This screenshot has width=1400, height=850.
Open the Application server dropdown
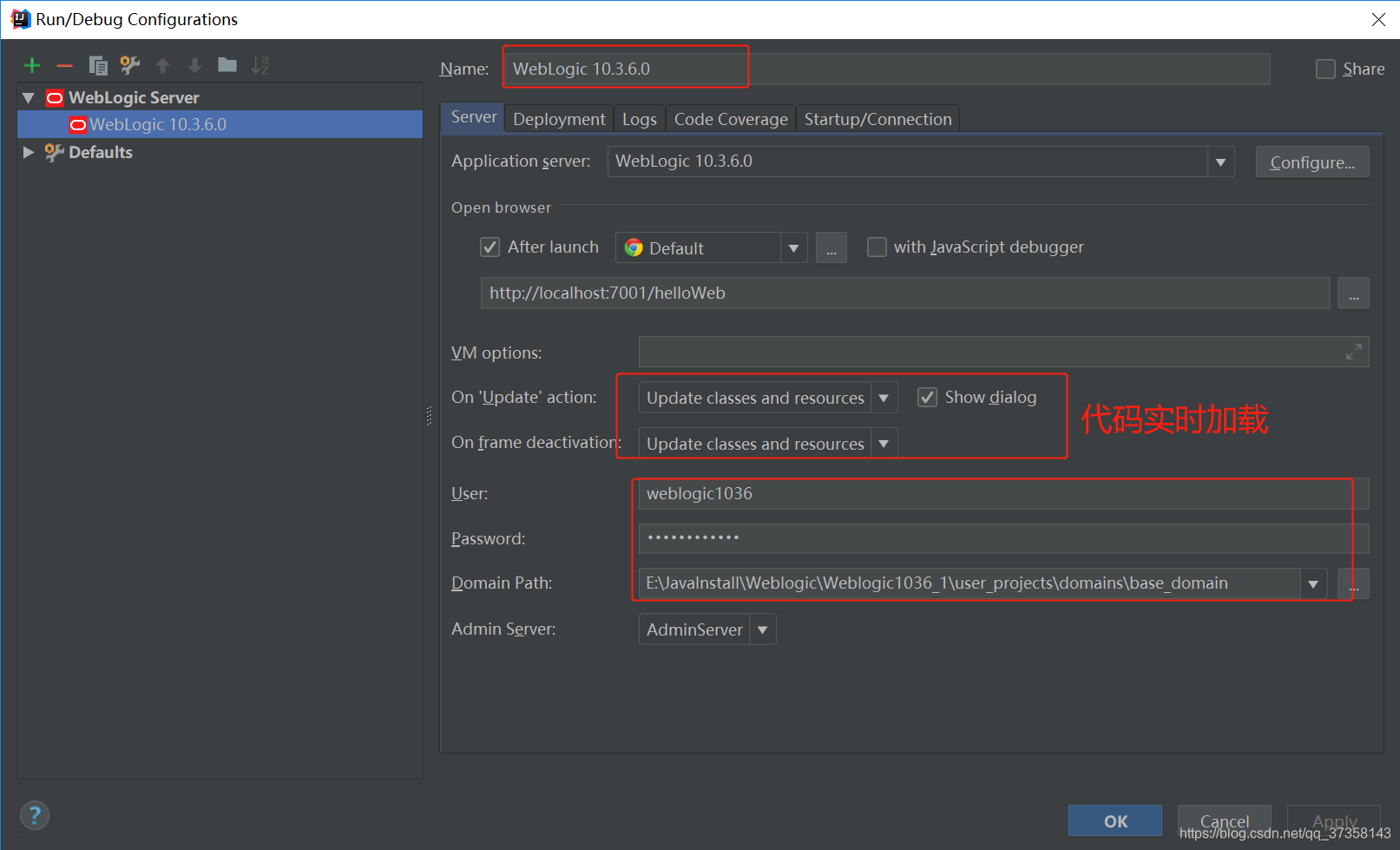[x=1220, y=161]
